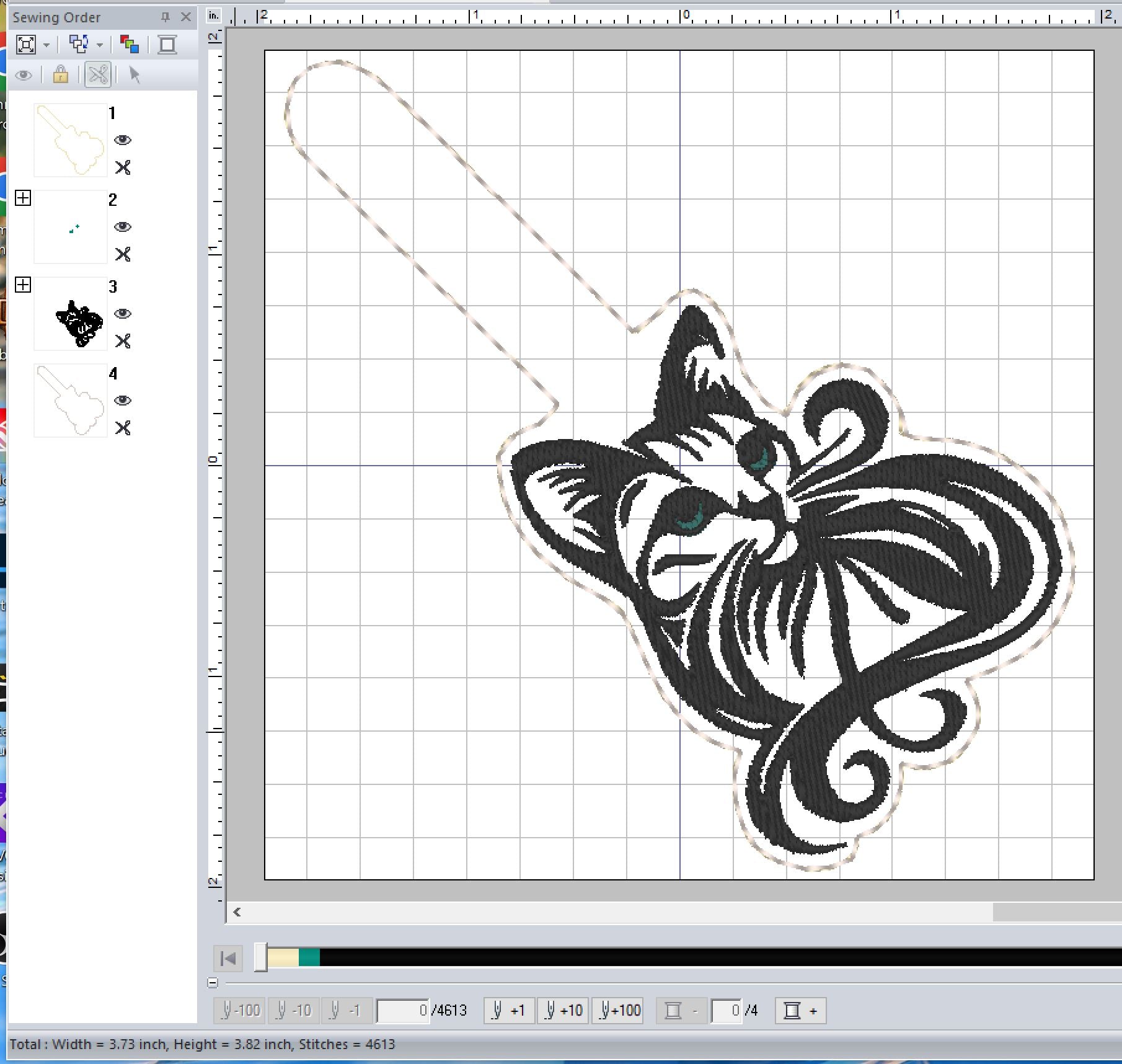Hide sewing order item 1 with eye icon

123,140
